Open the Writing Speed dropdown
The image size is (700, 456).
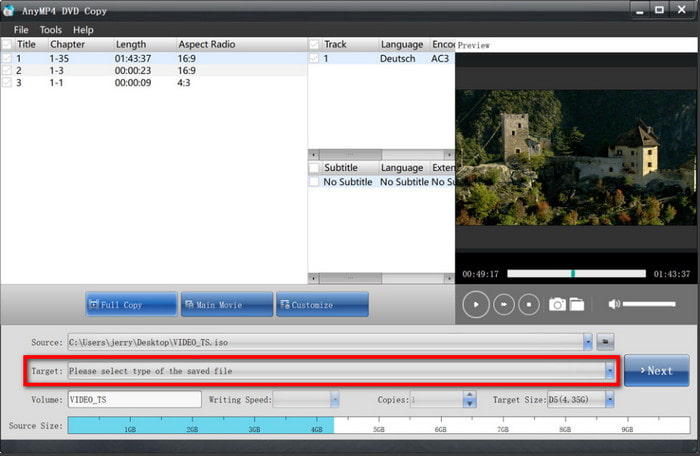click(x=334, y=399)
